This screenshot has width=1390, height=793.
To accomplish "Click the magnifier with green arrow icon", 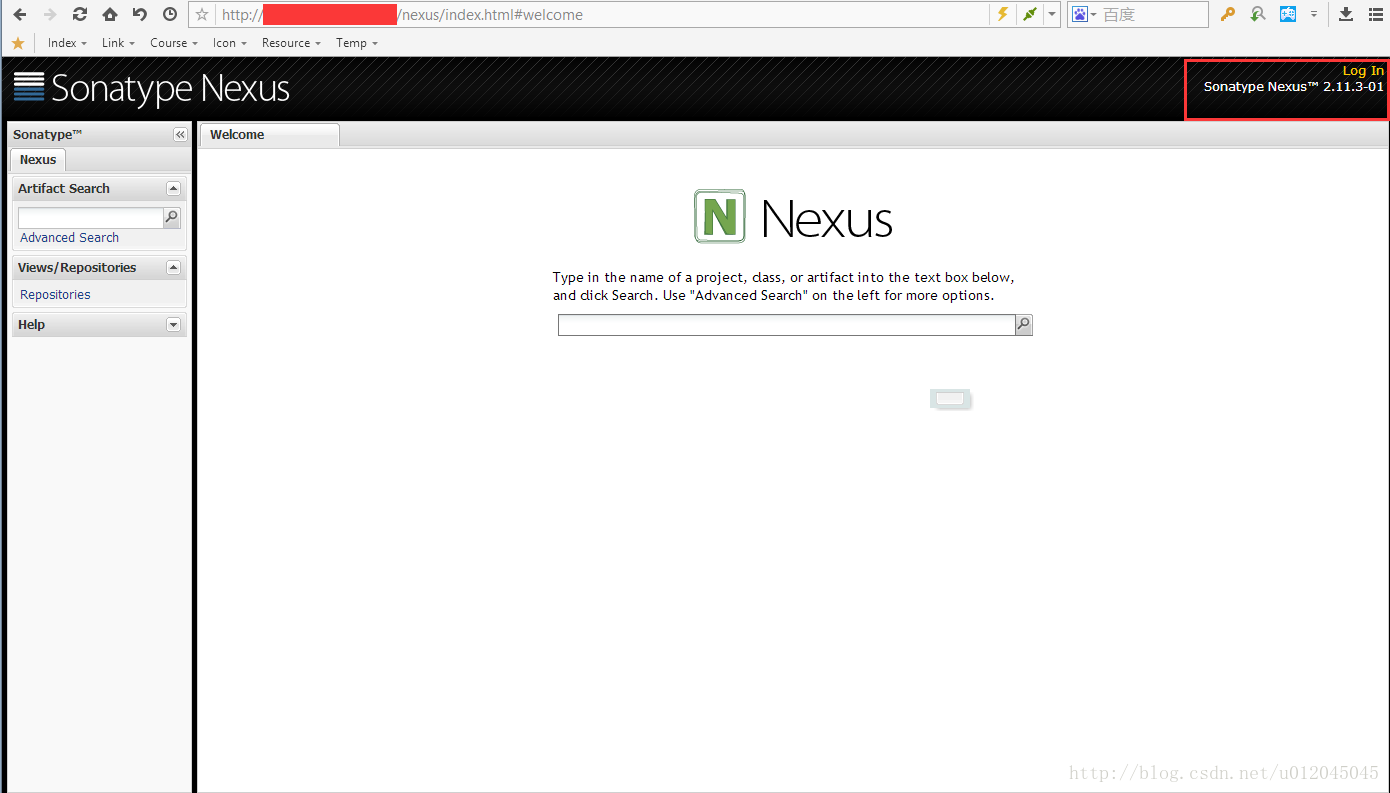I will 1258,14.
